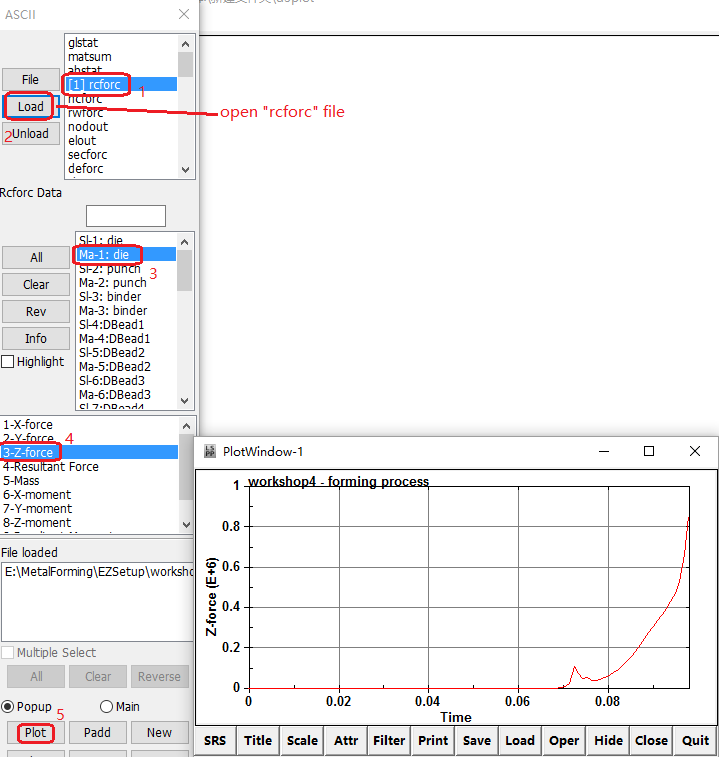
Task: Choose 4-Resultant Force from component list
Action: pos(50,467)
